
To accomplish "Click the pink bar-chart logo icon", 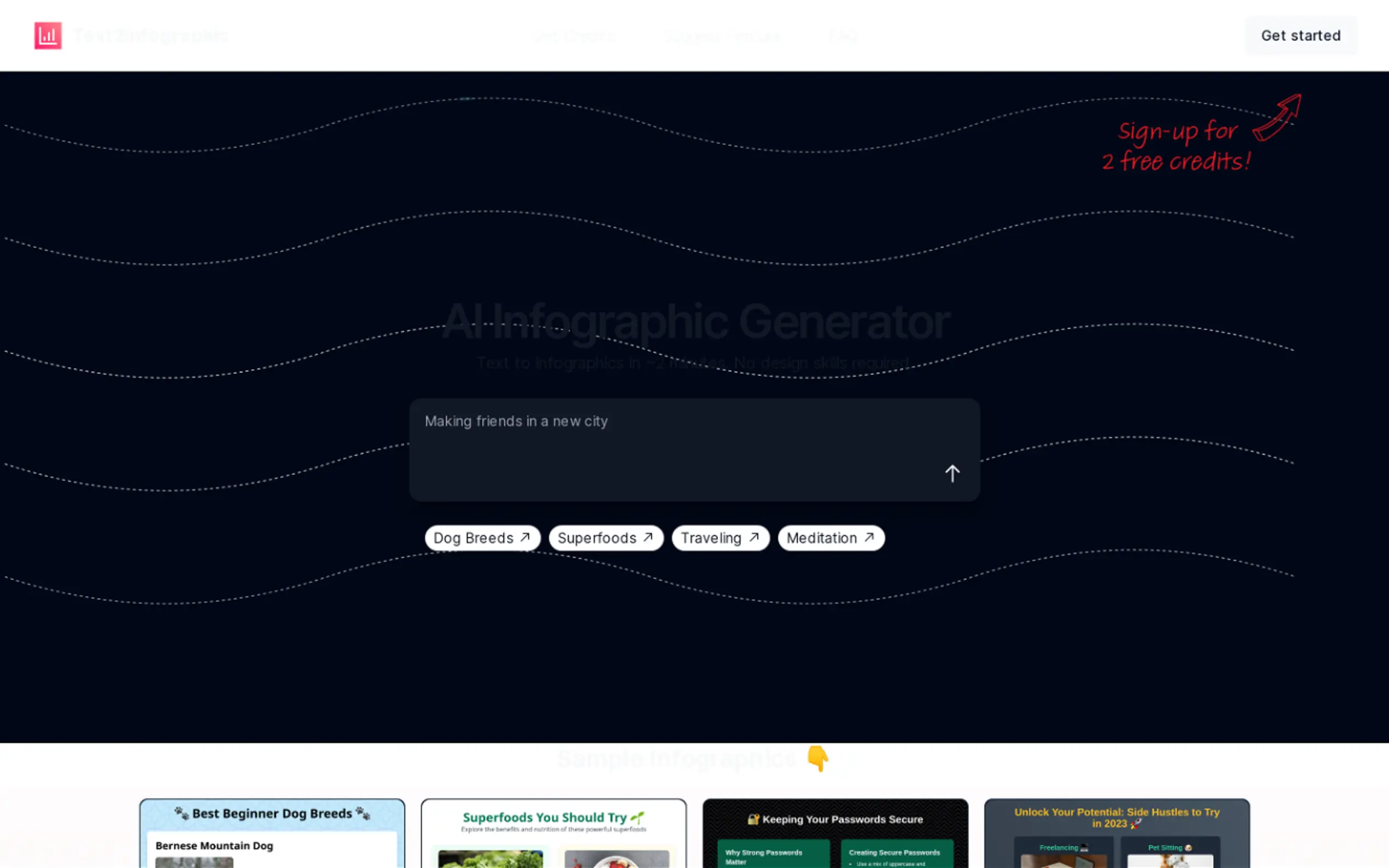I will 48,36.
